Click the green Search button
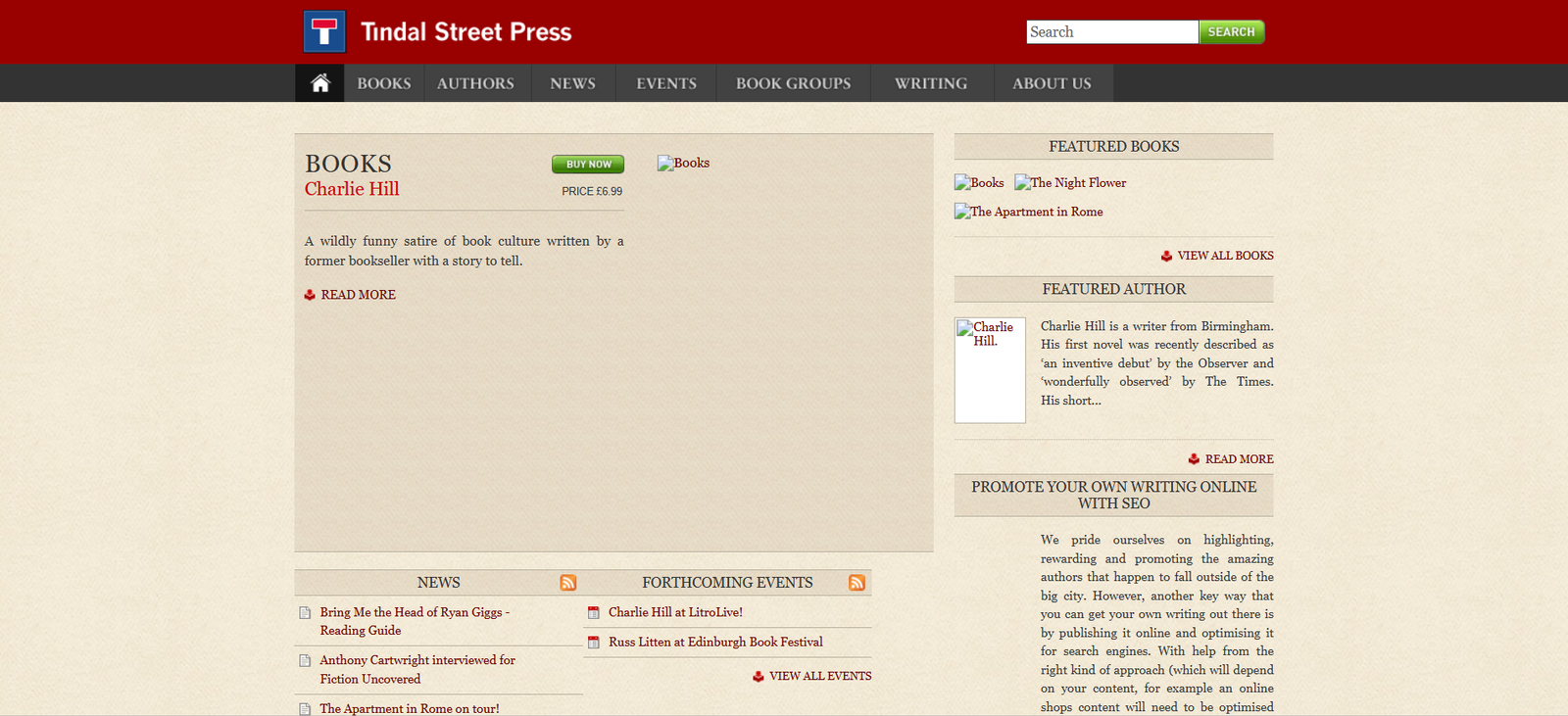This screenshot has width=1568, height=716. click(x=1232, y=32)
